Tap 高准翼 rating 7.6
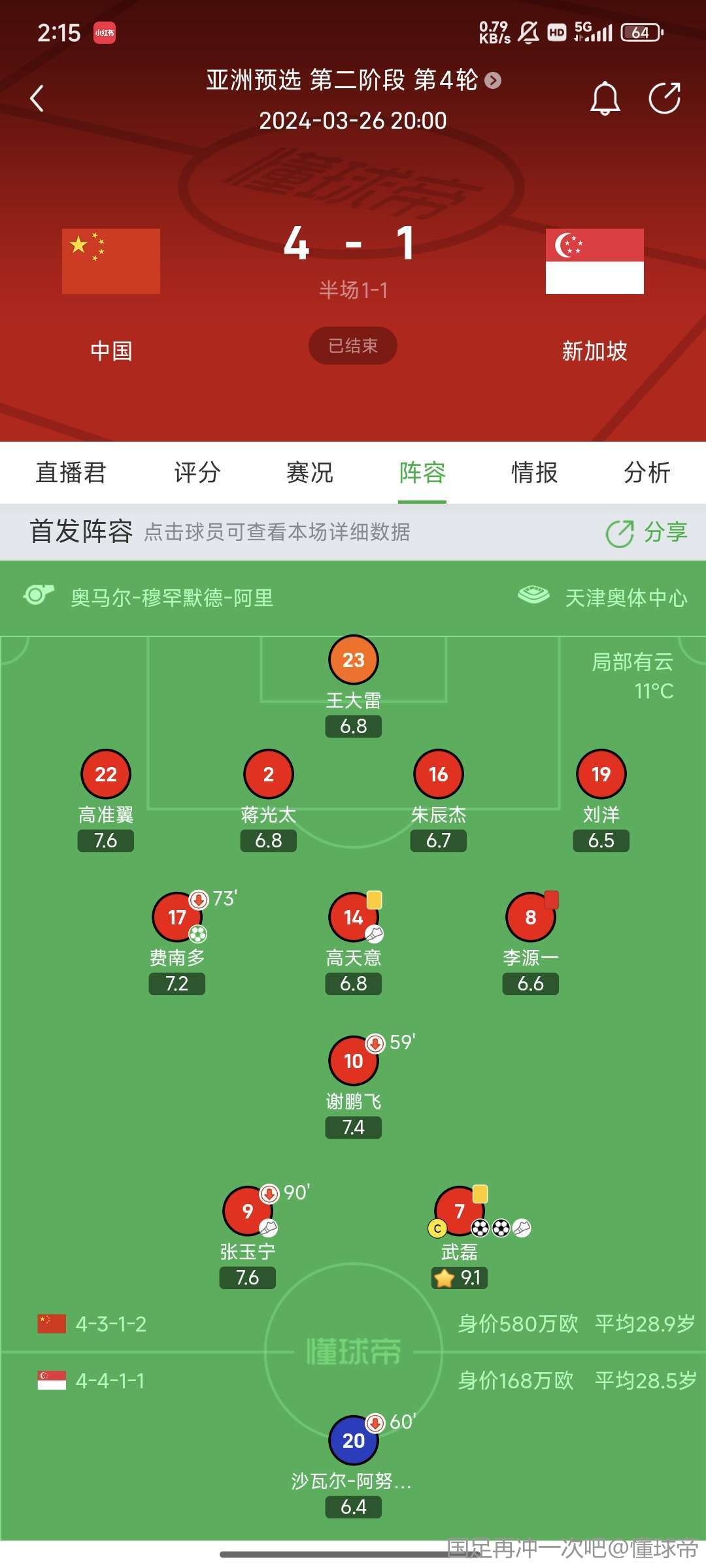Screen dimensions: 706x1568 (x=106, y=841)
